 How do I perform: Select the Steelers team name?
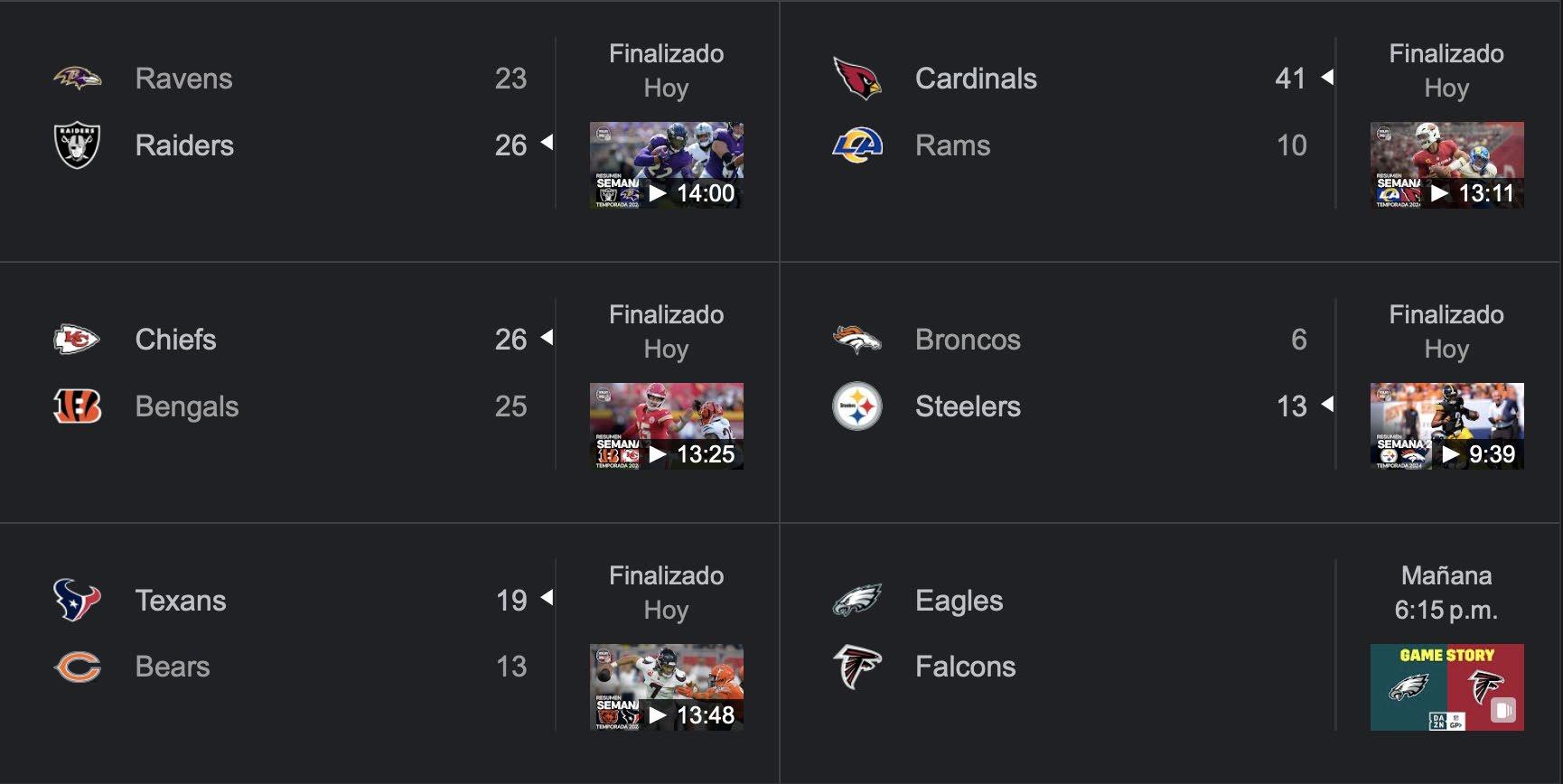pos(968,406)
